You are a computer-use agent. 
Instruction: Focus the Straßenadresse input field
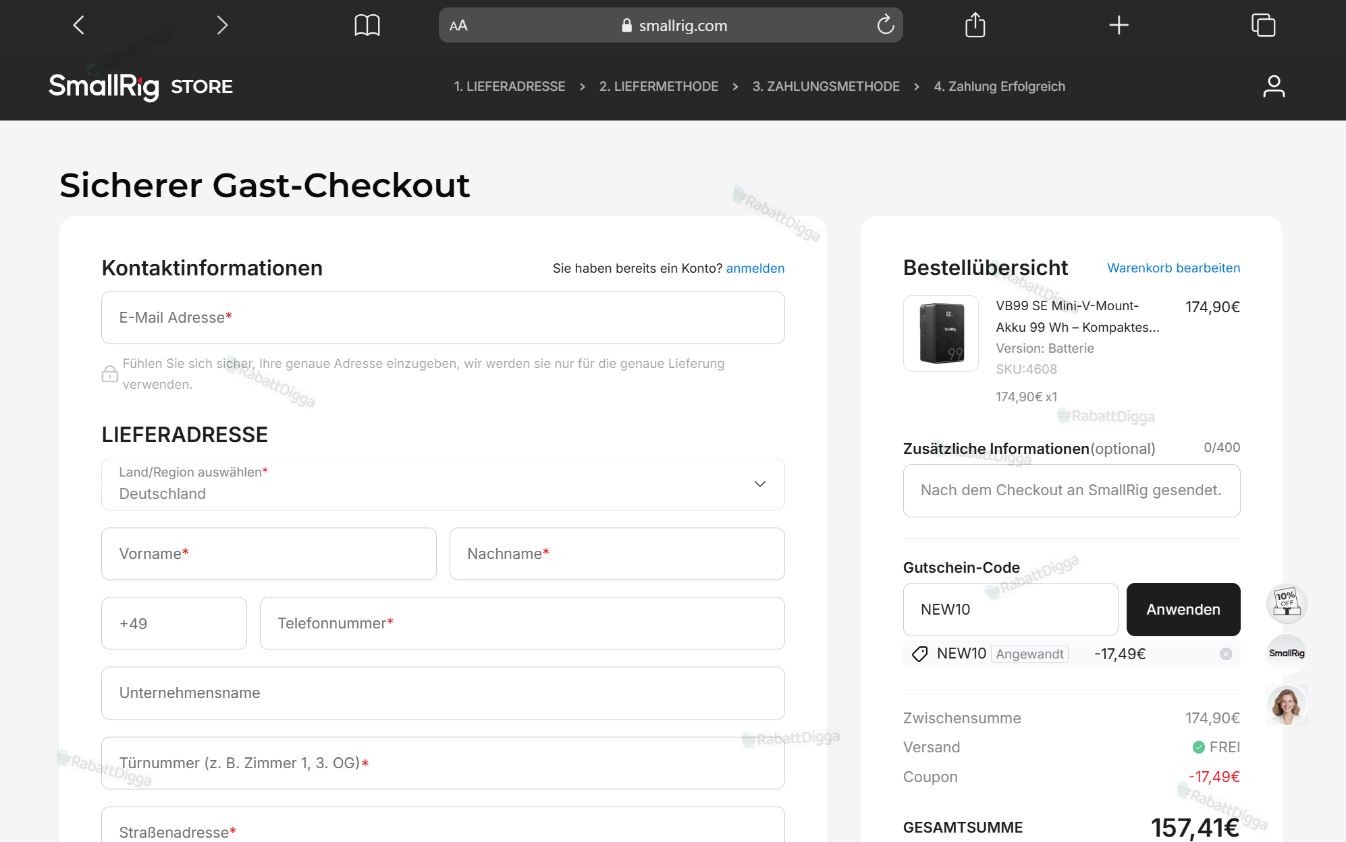443,826
